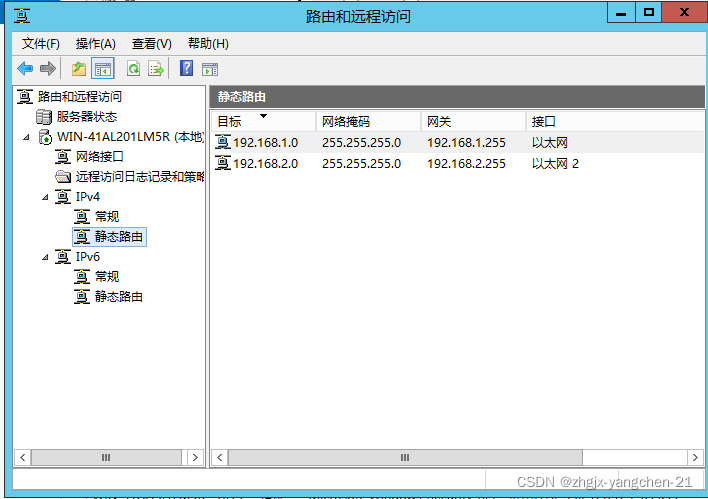Click 255.255.255.0 mask in the 192.168.2.0 row
The height and width of the screenshot is (499, 708).
tap(361, 163)
